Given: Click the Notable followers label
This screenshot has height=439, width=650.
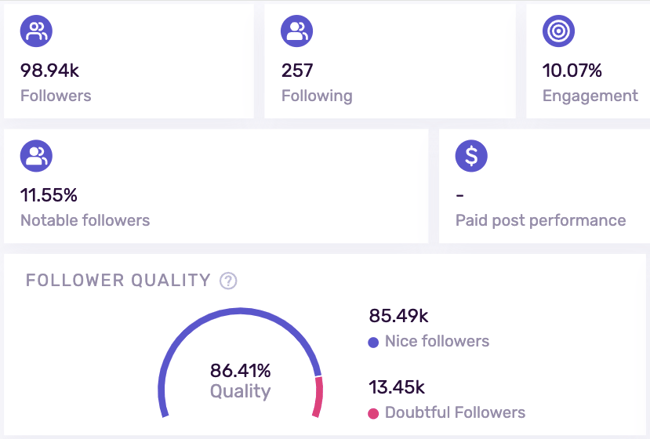Looking at the screenshot, I should pos(85,220).
